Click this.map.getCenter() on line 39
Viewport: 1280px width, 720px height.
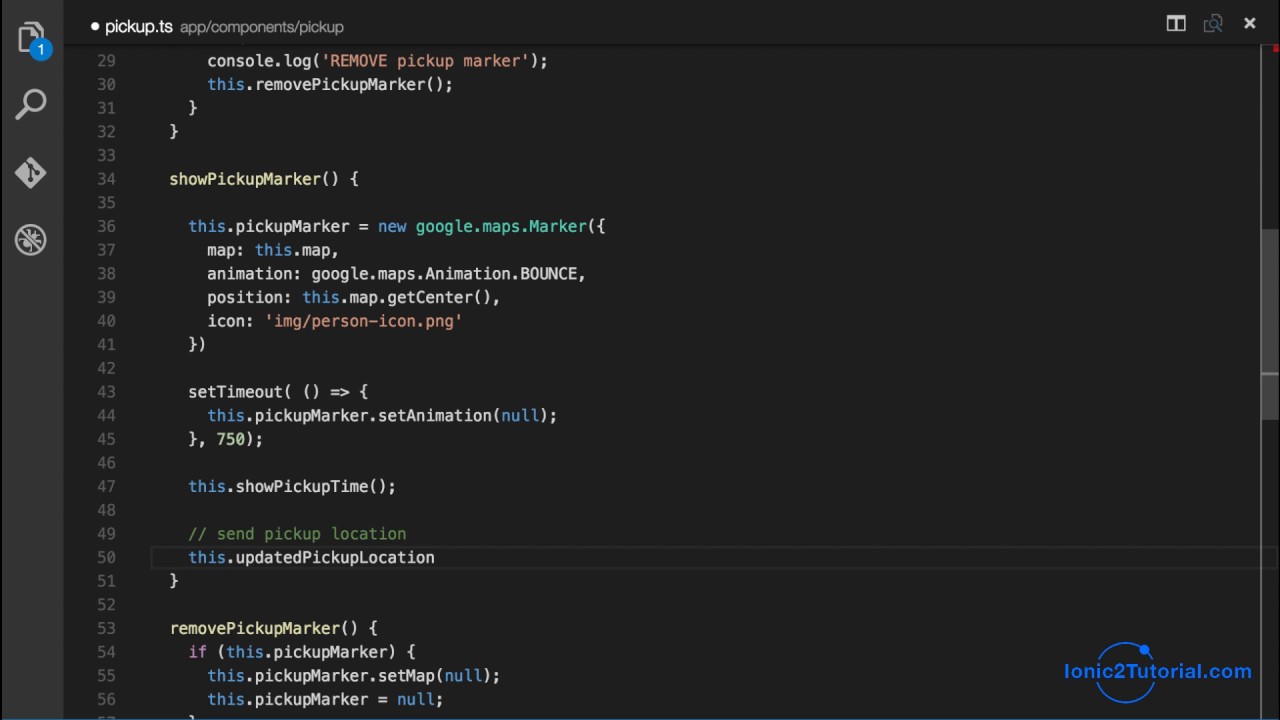(x=396, y=297)
